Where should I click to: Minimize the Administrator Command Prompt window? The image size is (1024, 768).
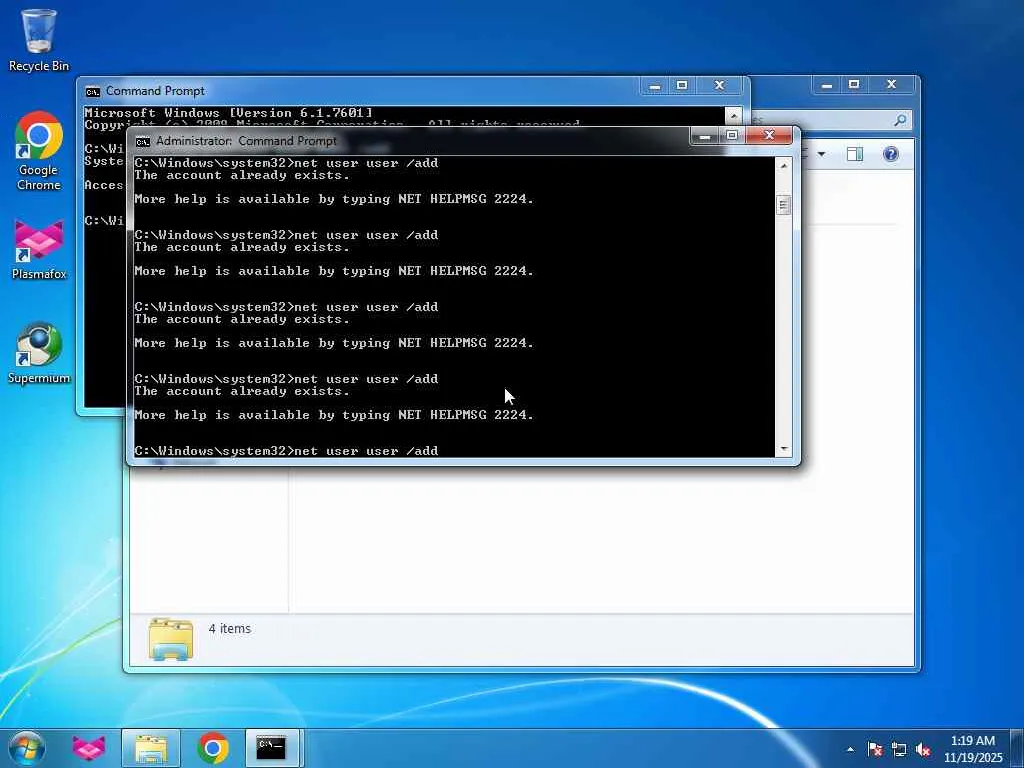704,136
